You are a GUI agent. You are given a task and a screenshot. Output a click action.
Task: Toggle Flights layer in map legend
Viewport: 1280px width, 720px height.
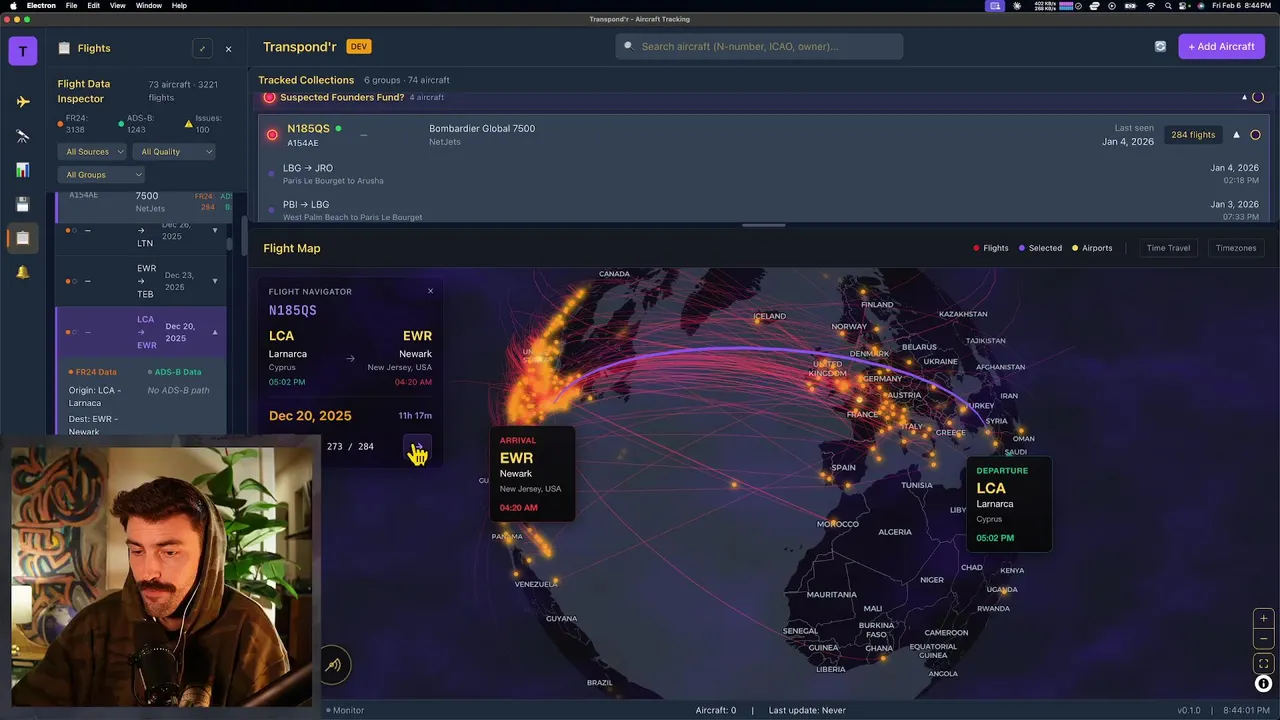click(x=991, y=248)
